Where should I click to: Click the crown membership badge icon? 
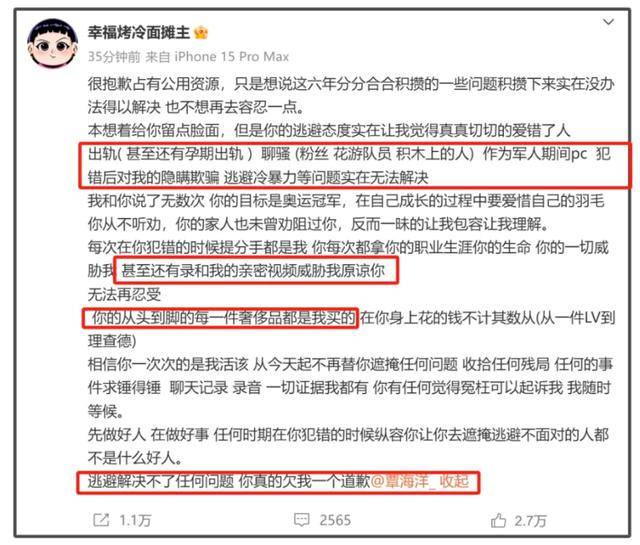[x=201, y=32]
